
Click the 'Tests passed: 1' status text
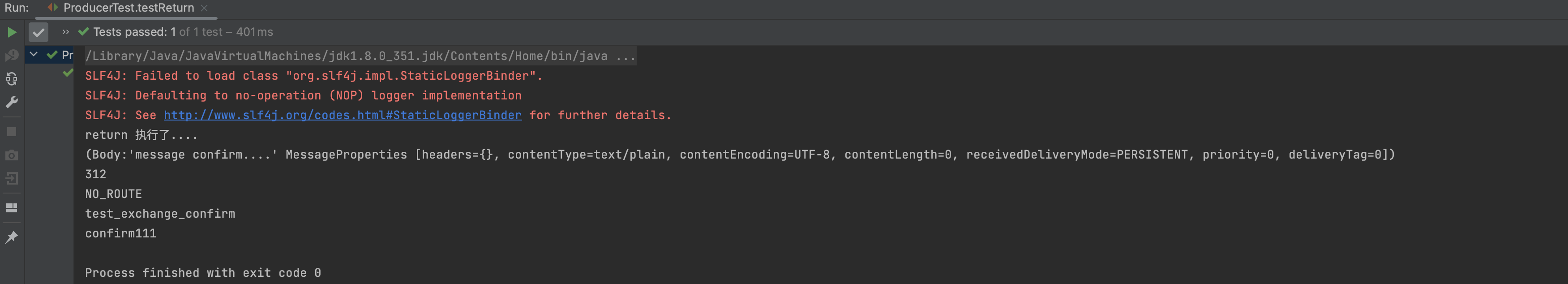click(134, 32)
